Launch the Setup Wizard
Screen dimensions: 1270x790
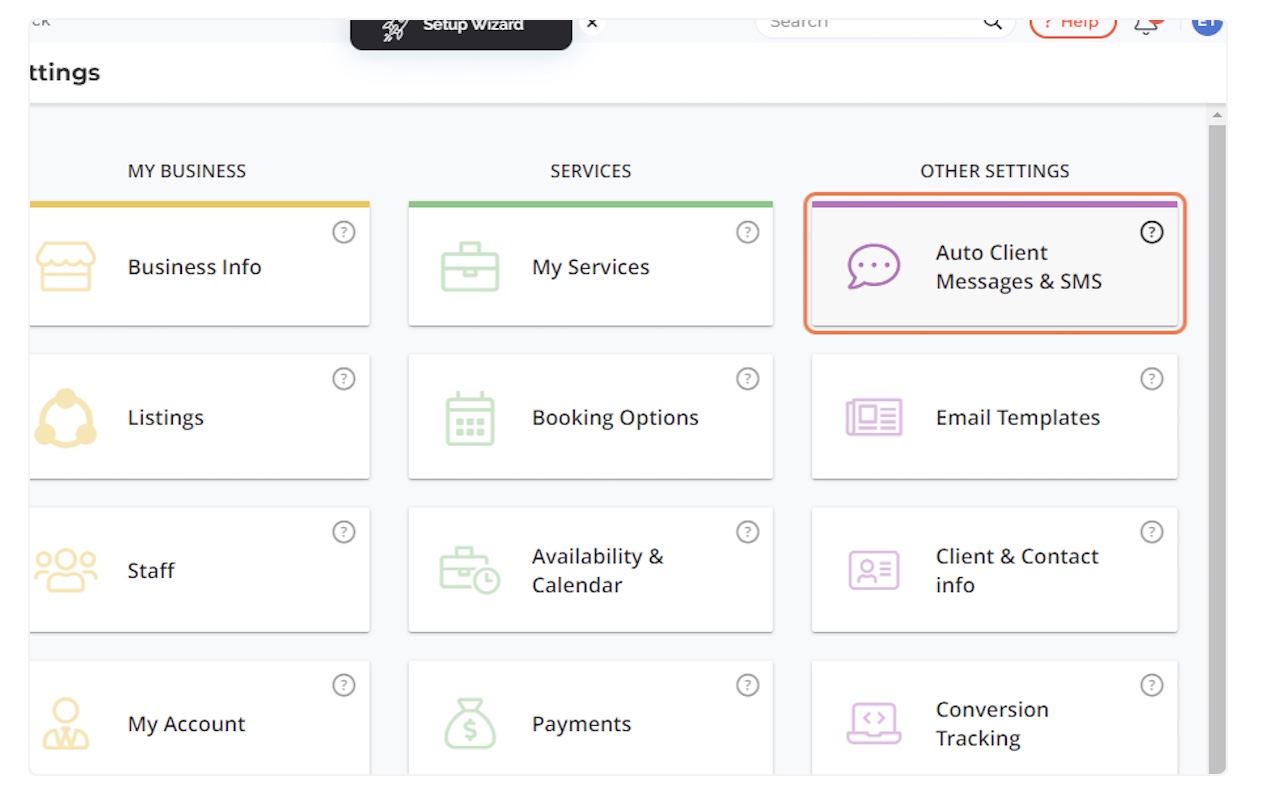460,26
